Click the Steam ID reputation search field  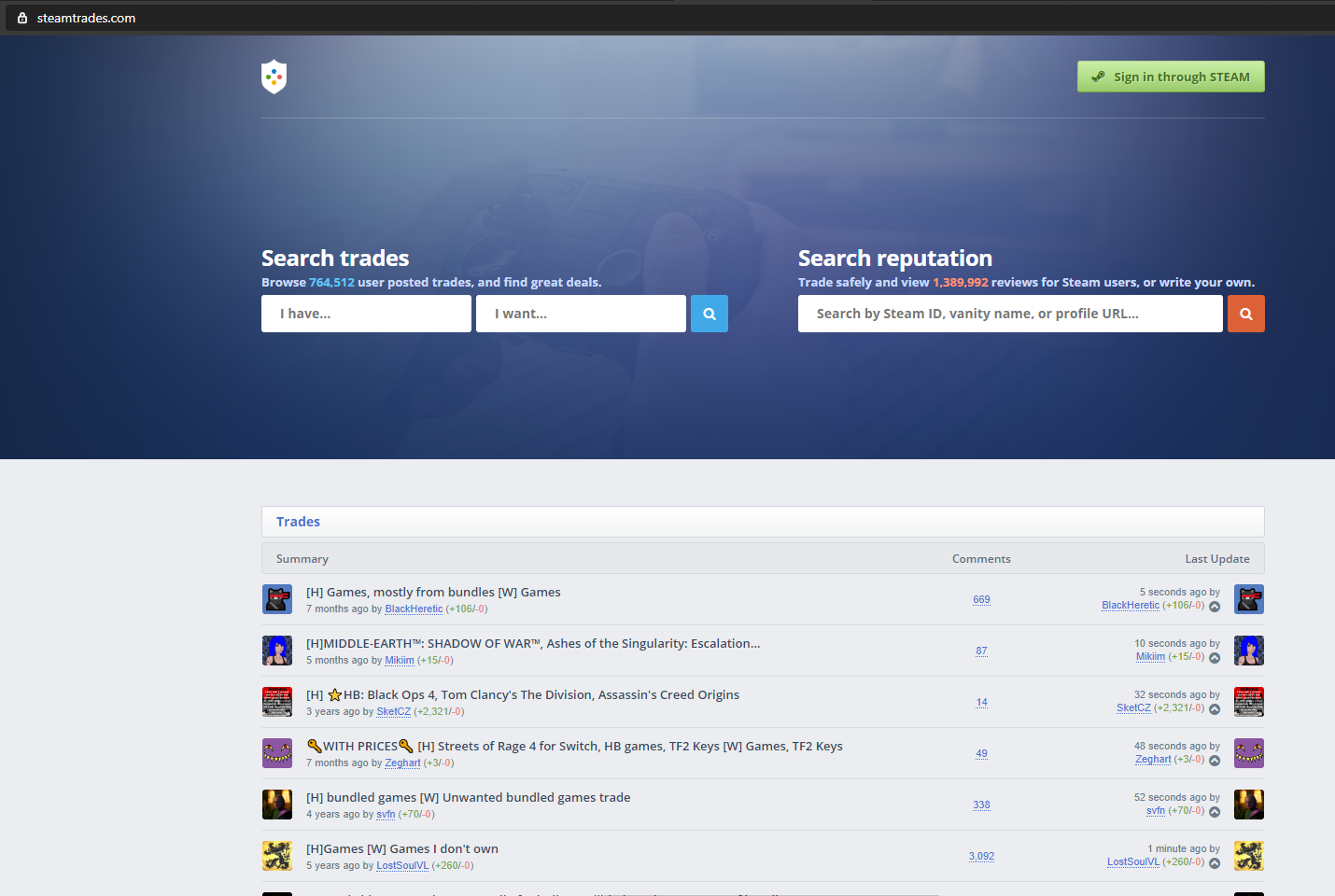[x=1010, y=314]
